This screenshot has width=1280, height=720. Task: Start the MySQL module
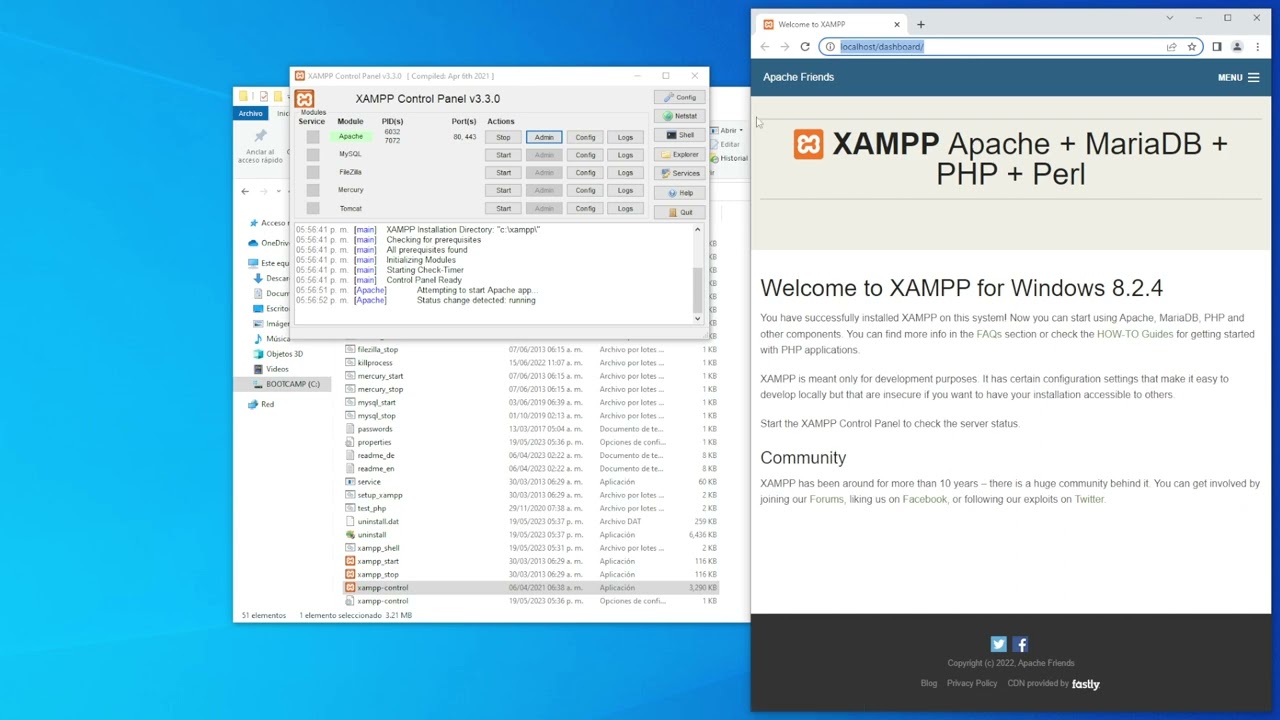(503, 155)
